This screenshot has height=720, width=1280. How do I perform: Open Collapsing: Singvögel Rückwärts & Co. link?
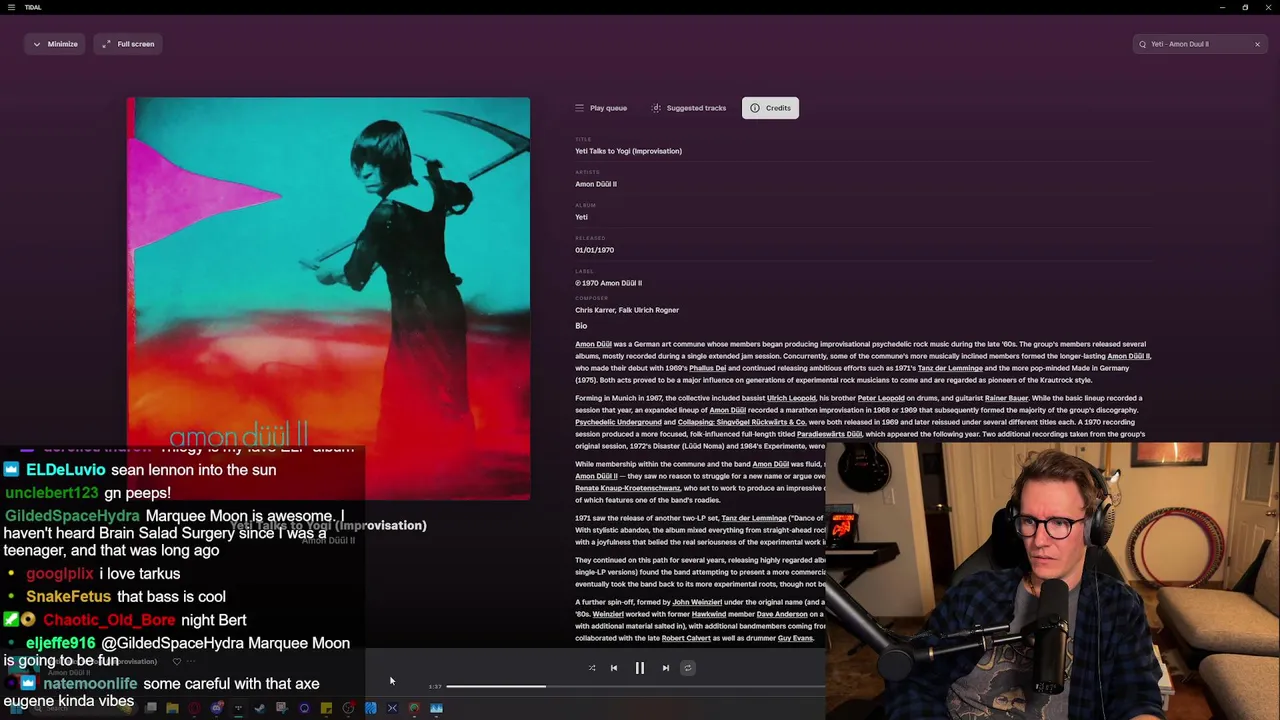(741, 422)
